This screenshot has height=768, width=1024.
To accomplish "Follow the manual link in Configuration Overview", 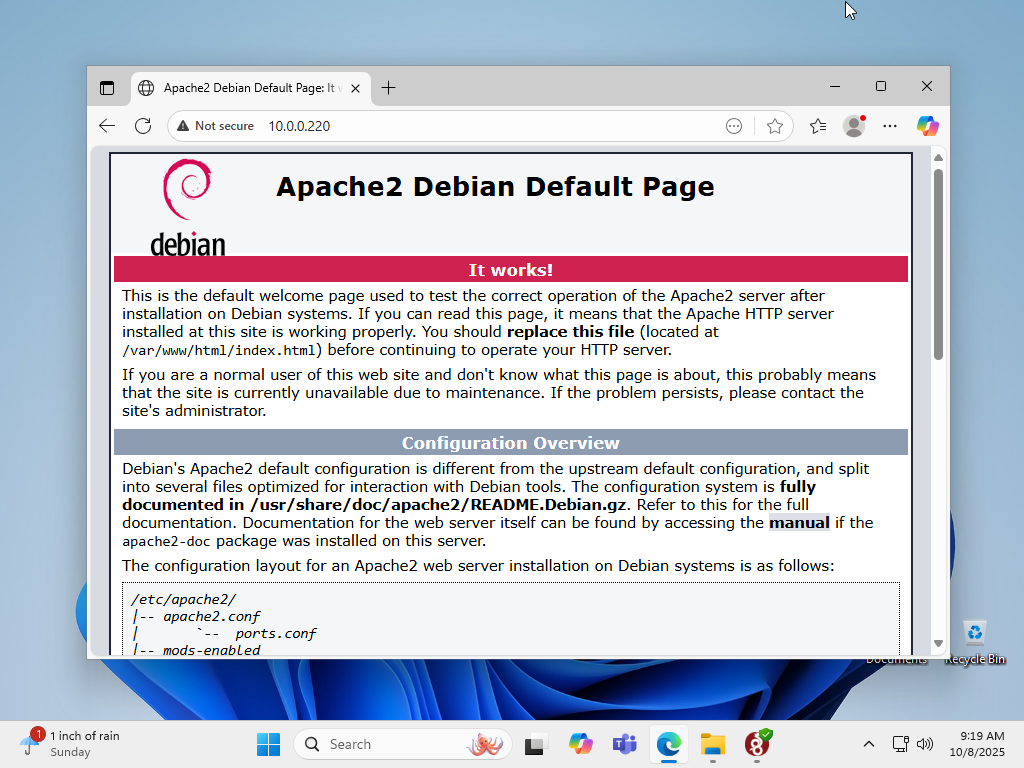I will [x=799, y=522].
